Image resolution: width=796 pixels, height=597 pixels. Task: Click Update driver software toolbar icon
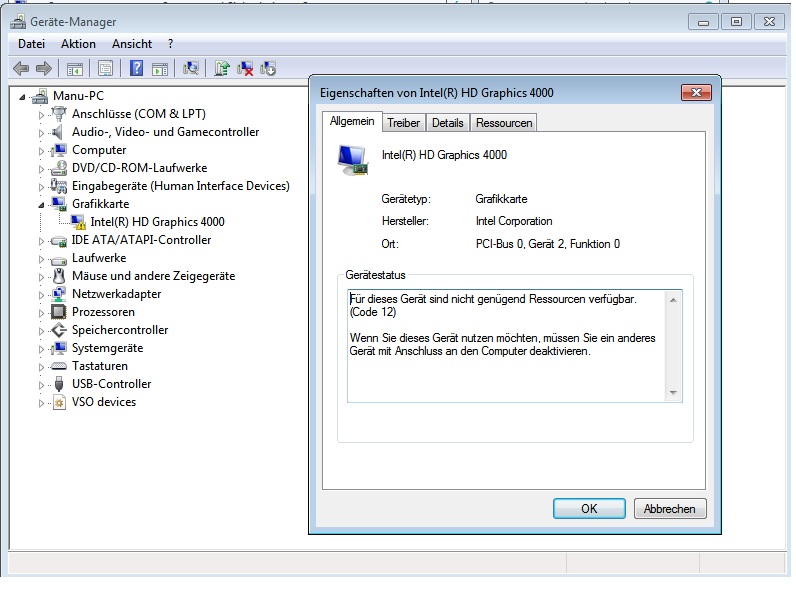(x=222, y=68)
